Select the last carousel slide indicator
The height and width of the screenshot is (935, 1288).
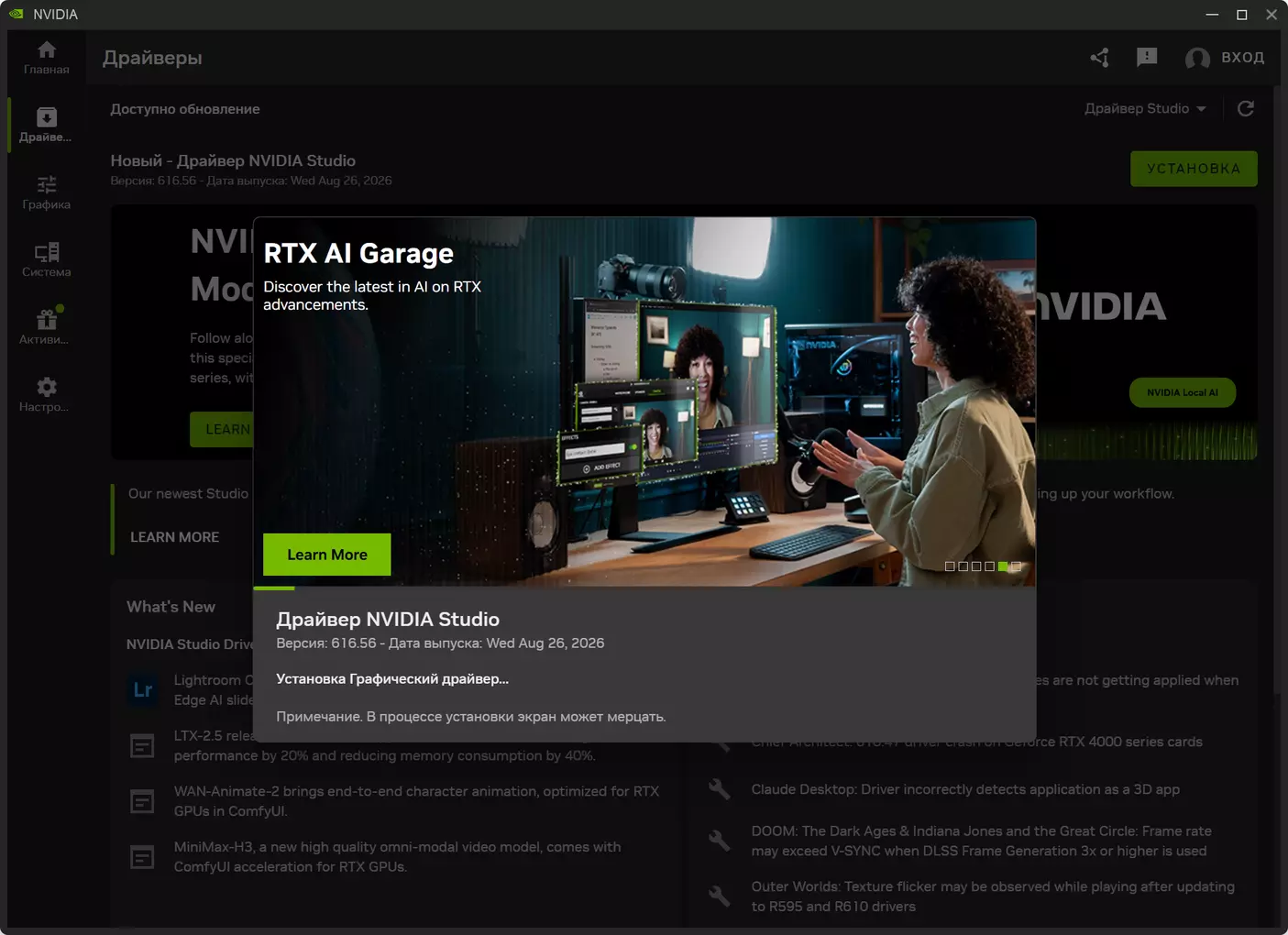click(1016, 566)
